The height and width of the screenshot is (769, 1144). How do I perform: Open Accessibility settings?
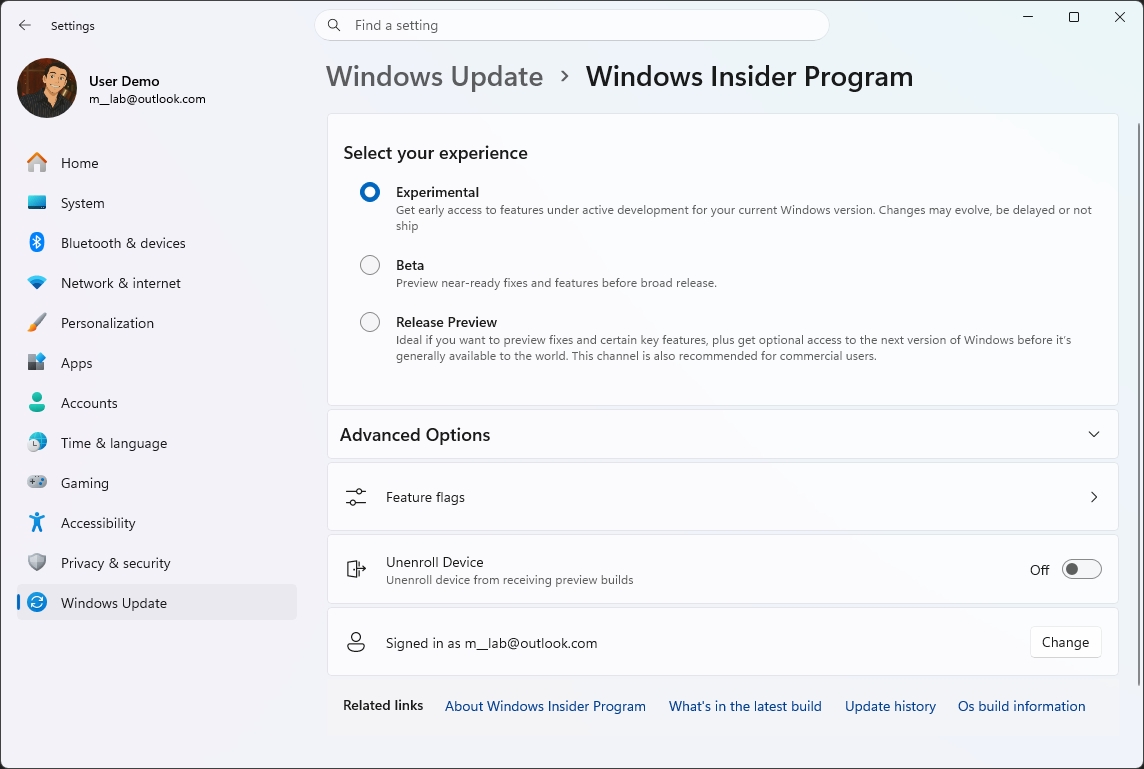[x=157, y=523]
